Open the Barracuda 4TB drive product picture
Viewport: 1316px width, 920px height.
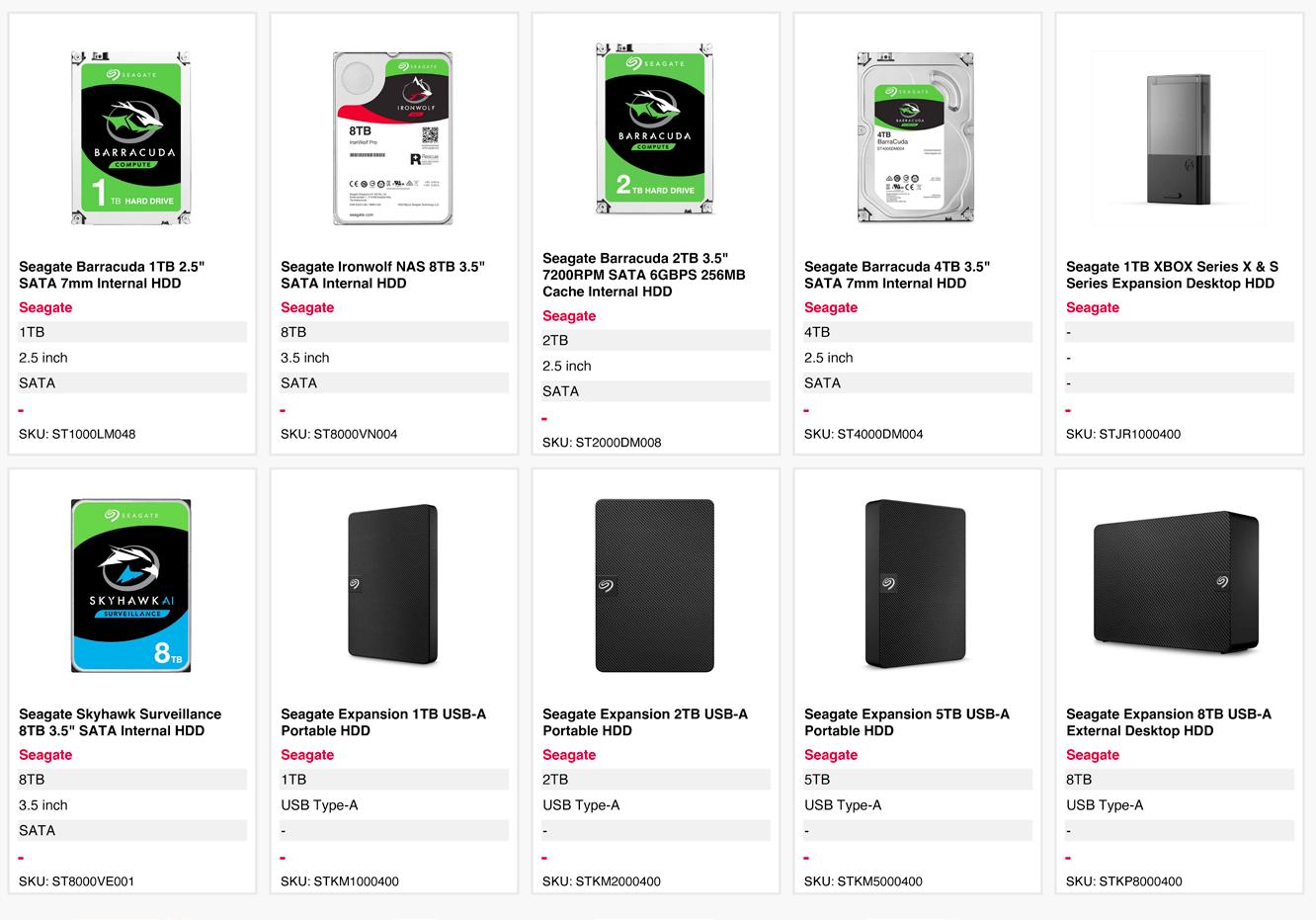tap(915, 137)
